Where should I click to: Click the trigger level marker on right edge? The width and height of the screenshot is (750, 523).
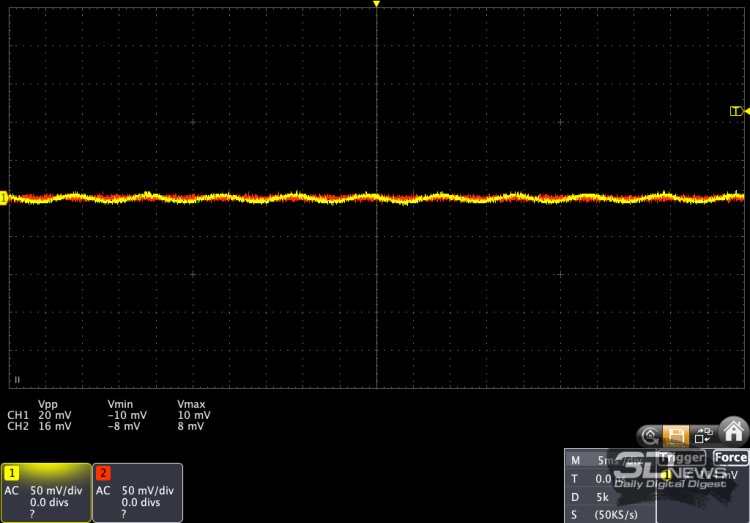(x=739, y=111)
